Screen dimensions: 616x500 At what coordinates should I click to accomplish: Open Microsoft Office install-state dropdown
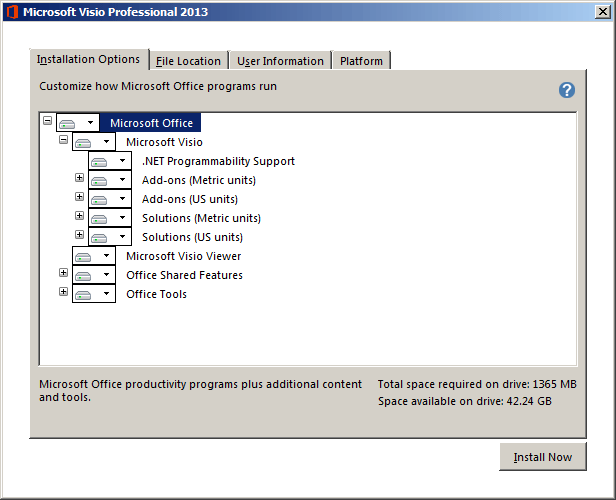point(78,123)
